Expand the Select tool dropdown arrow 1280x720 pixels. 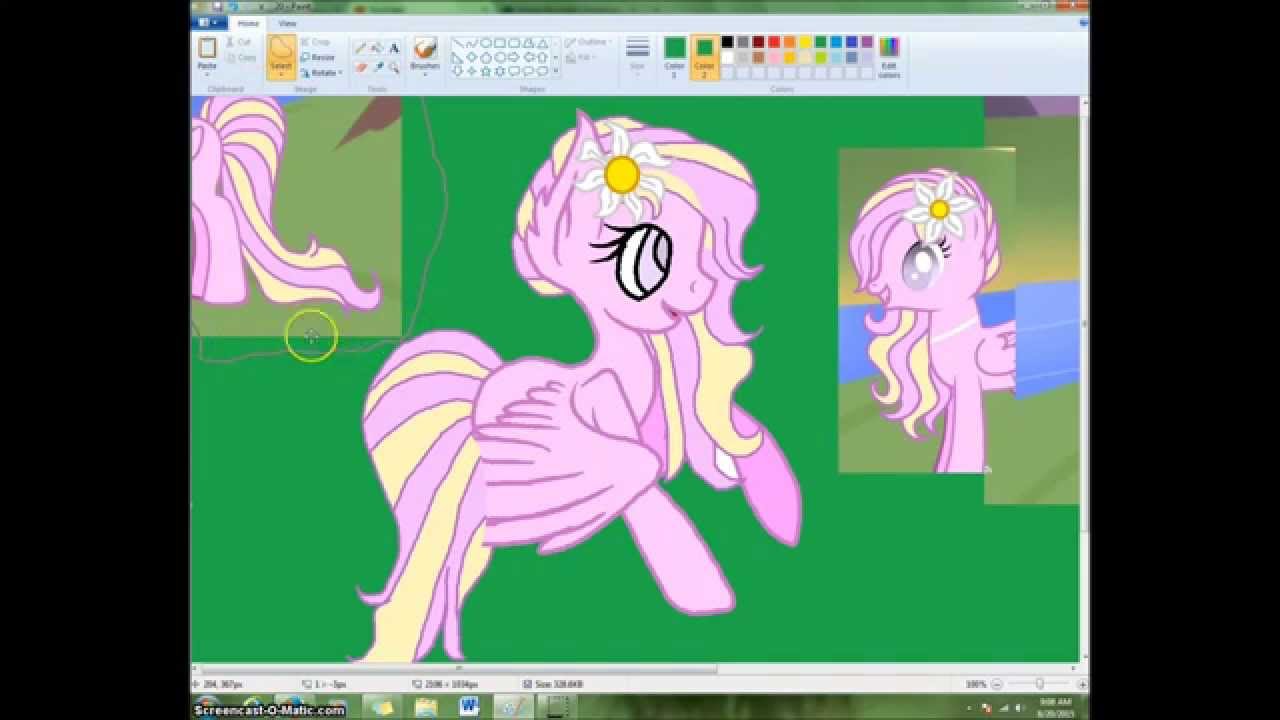tap(281, 73)
